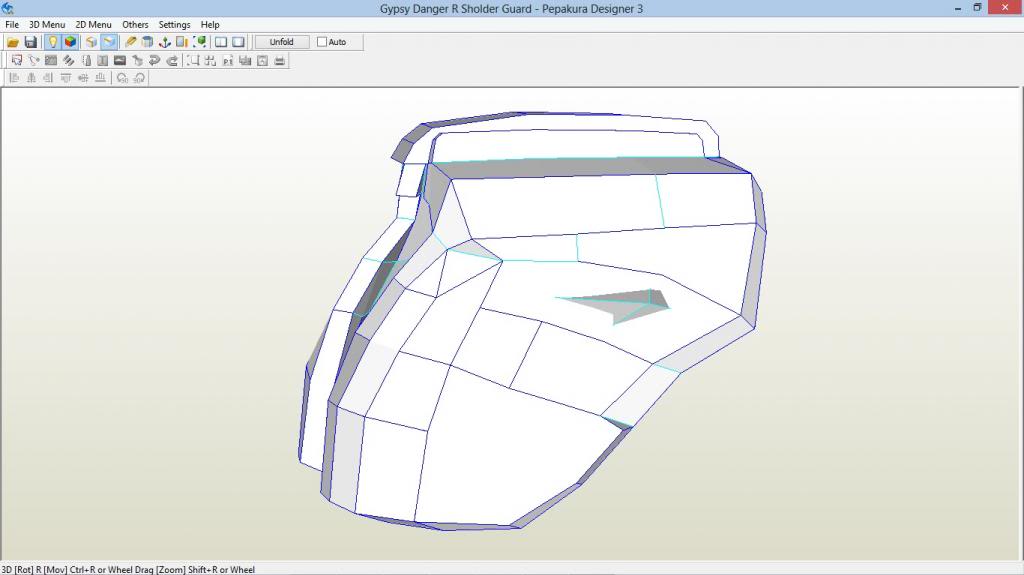Viewport: 1024px width, 575px height.
Task: Click the redo curved arrow icon
Action: (172, 61)
